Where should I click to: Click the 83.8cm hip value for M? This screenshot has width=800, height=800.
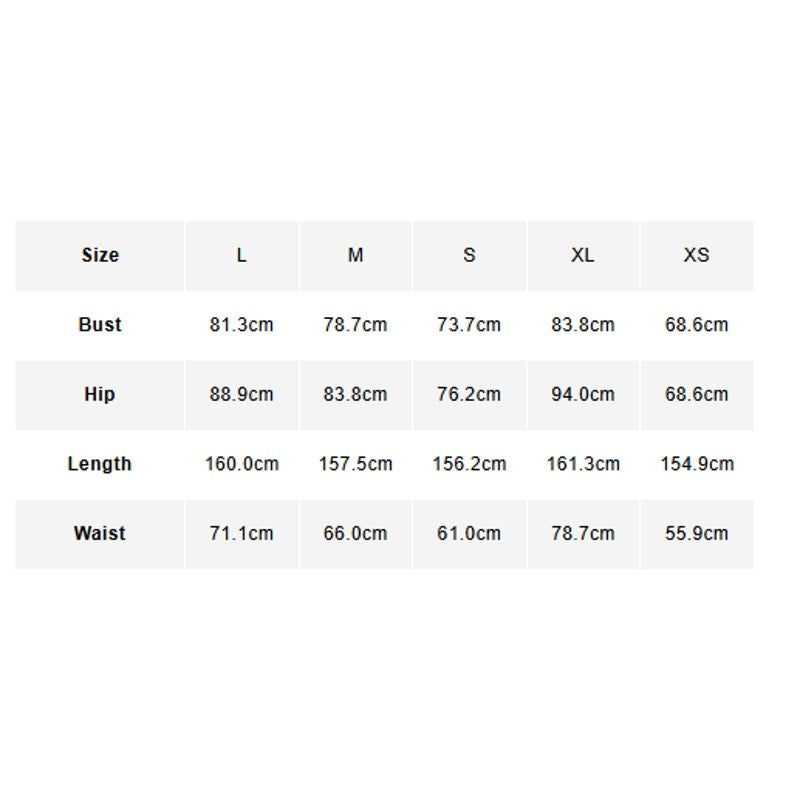pyautogui.click(x=356, y=394)
